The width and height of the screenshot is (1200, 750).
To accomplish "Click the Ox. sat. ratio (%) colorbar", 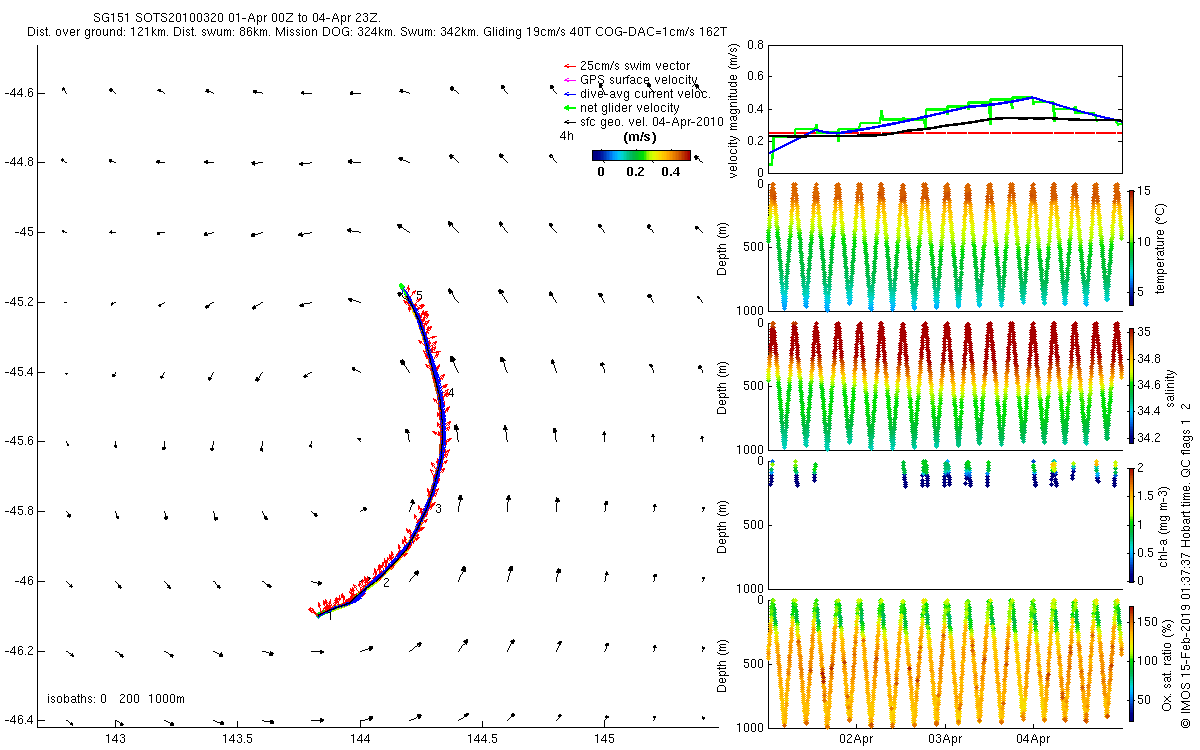I will click(x=1131, y=664).
